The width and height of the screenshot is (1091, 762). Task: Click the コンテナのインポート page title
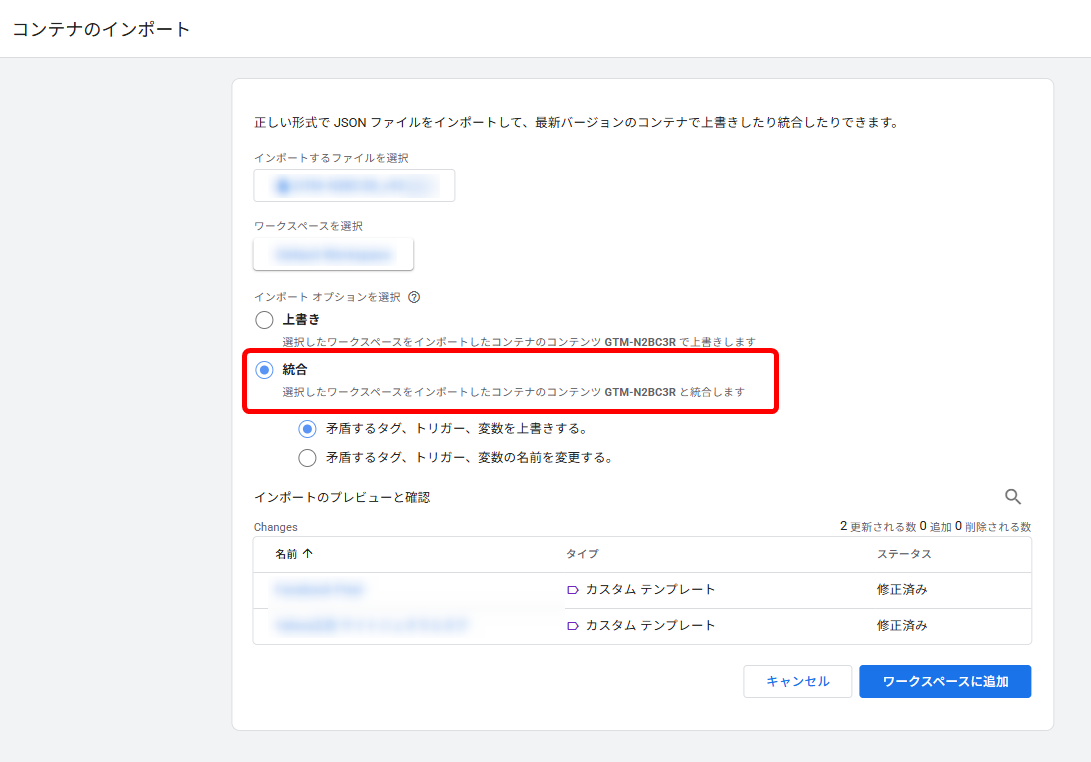[x=101, y=29]
